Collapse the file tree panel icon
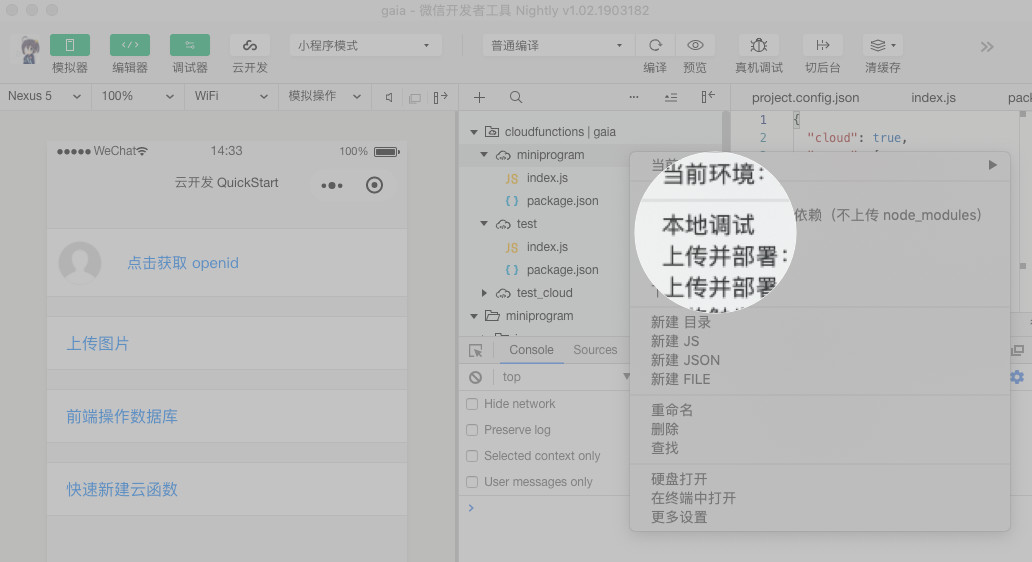The width and height of the screenshot is (1032, 562). [x=708, y=97]
